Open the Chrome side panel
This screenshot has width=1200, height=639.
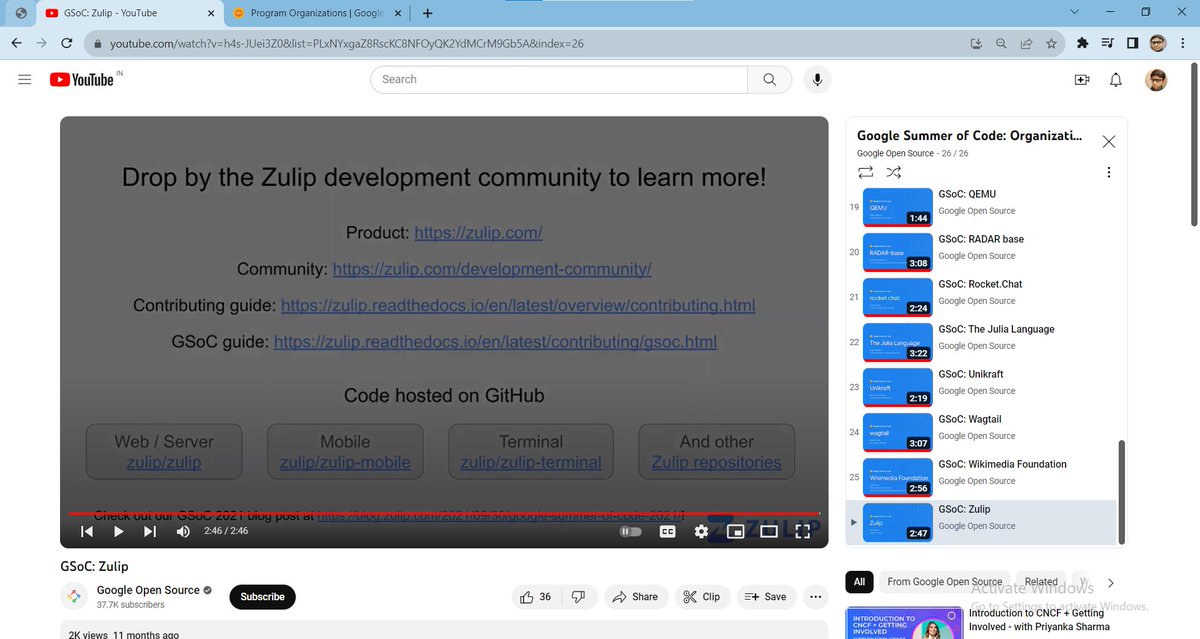coord(1132,44)
